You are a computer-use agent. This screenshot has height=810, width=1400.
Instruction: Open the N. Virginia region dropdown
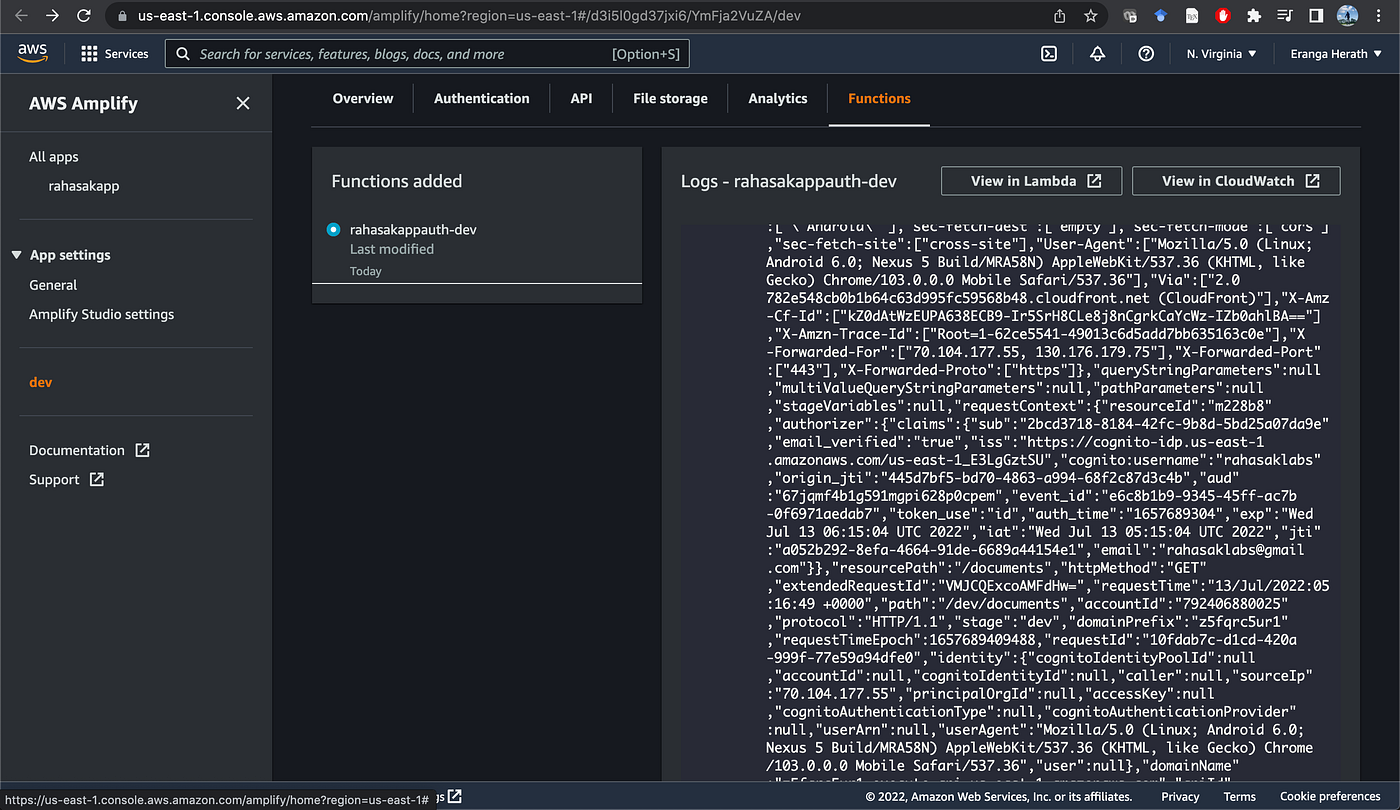(x=1221, y=54)
